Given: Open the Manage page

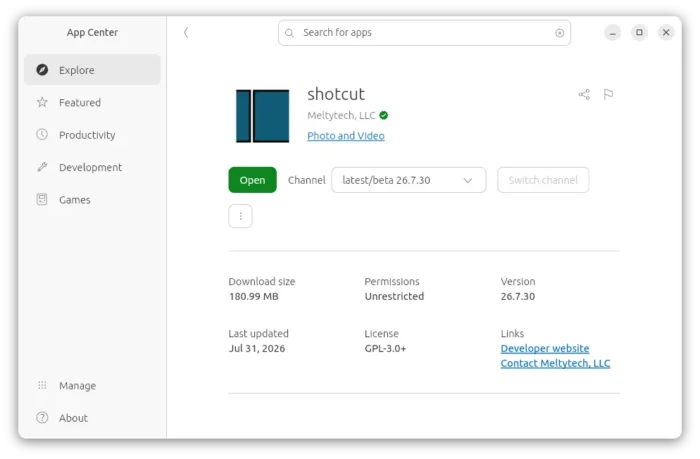Looking at the screenshot, I should pos(92,385).
